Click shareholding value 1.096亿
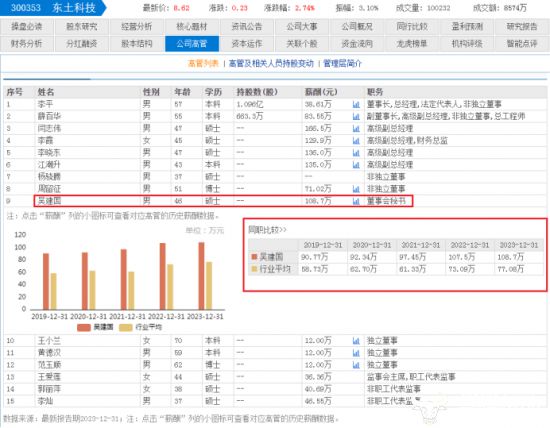 tap(249, 104)
